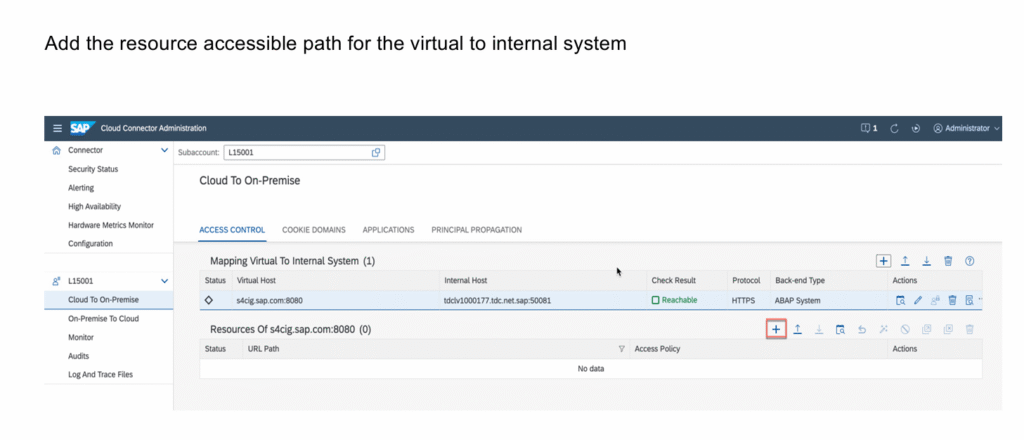The width and height of the screenshot is (1024, 440).
Task: Edit the s4cig.sap.com:8080 mapping with pencil icon
Action: tap(918, 300)
